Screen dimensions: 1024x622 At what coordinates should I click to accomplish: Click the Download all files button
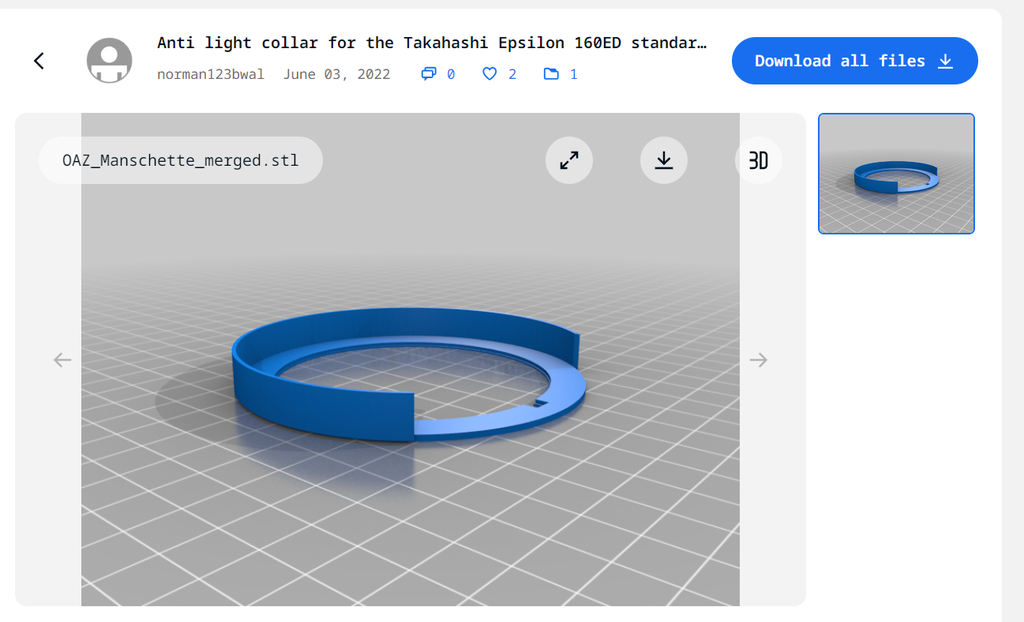[855, 61]
